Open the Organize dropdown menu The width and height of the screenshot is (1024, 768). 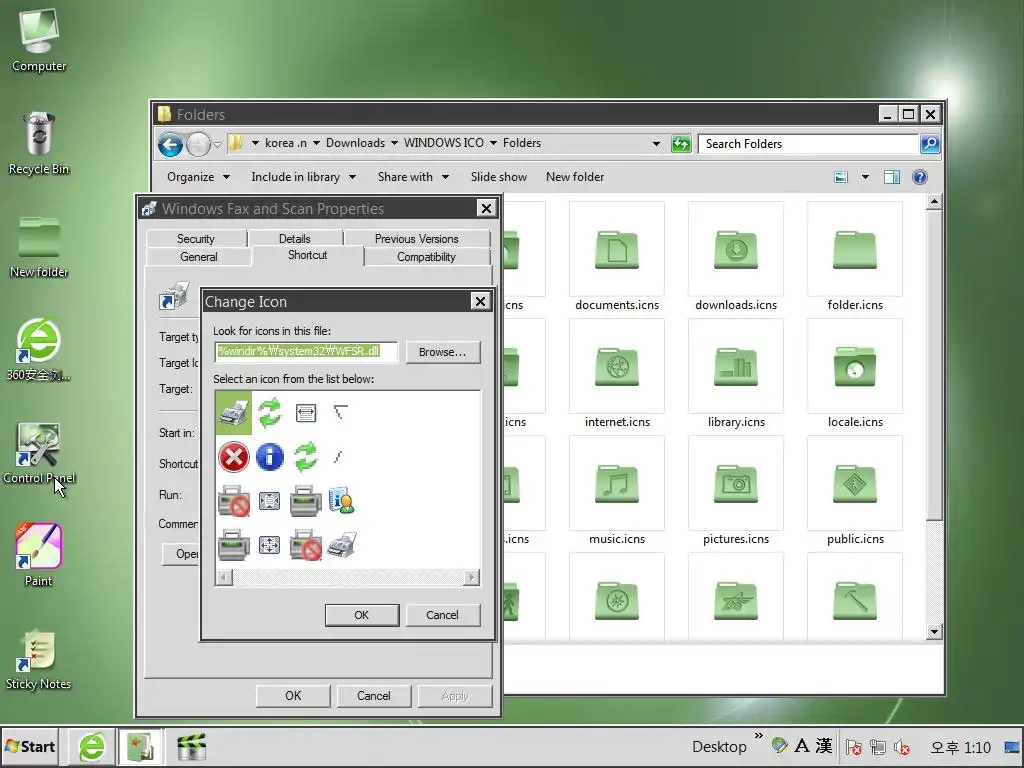[x=199, y=177]
